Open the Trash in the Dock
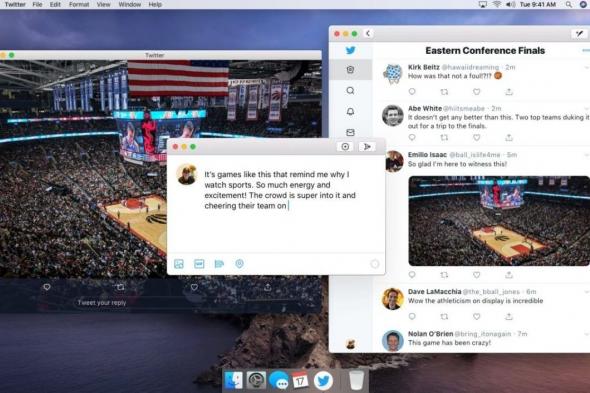The width and height of the screenshot is (590, 393). [356, 381]
